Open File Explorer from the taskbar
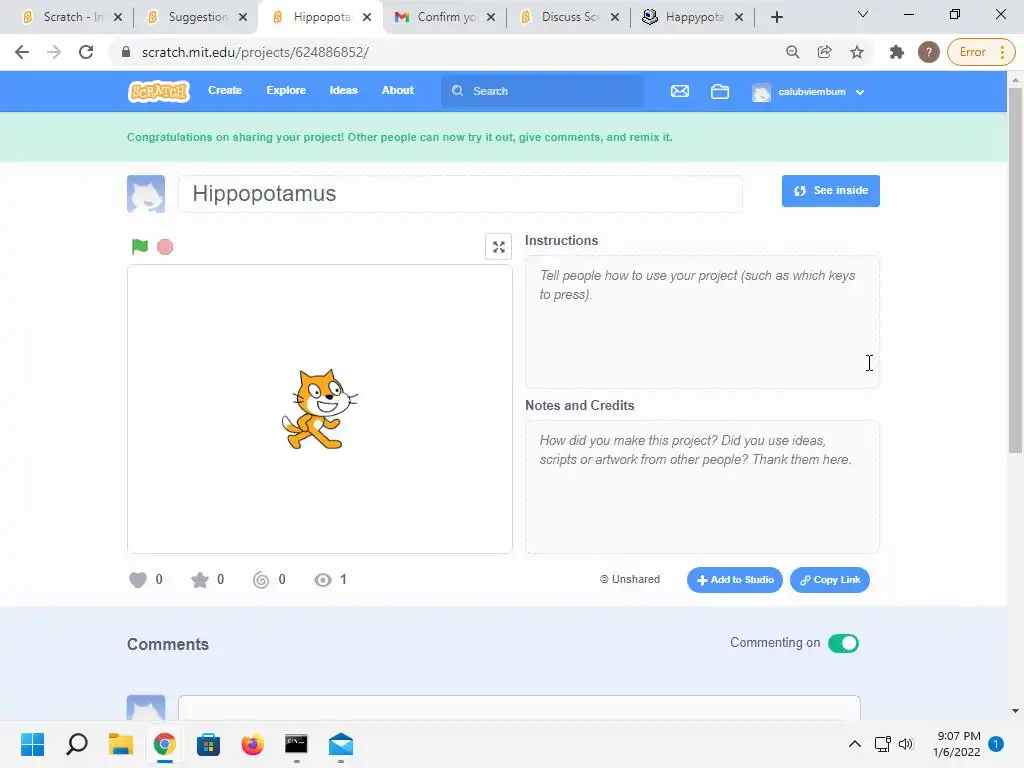 click(121, 744)
